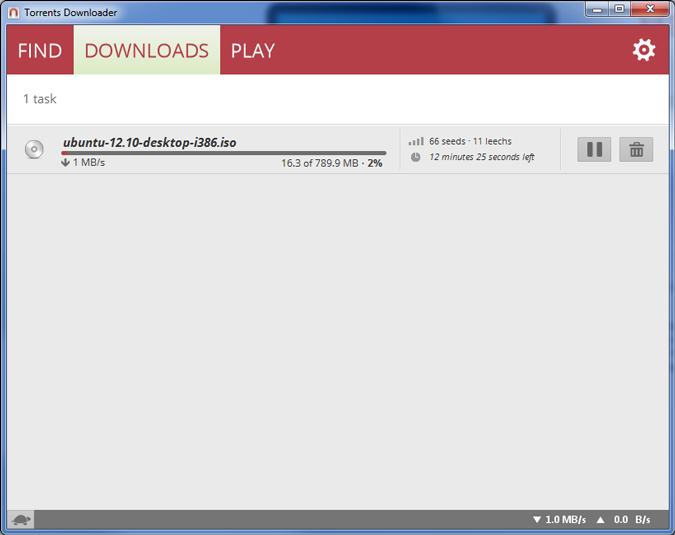675x535 pixels.
Task: Click the '66 seeds · 11 leechs' text
Action: click(470, 142)
